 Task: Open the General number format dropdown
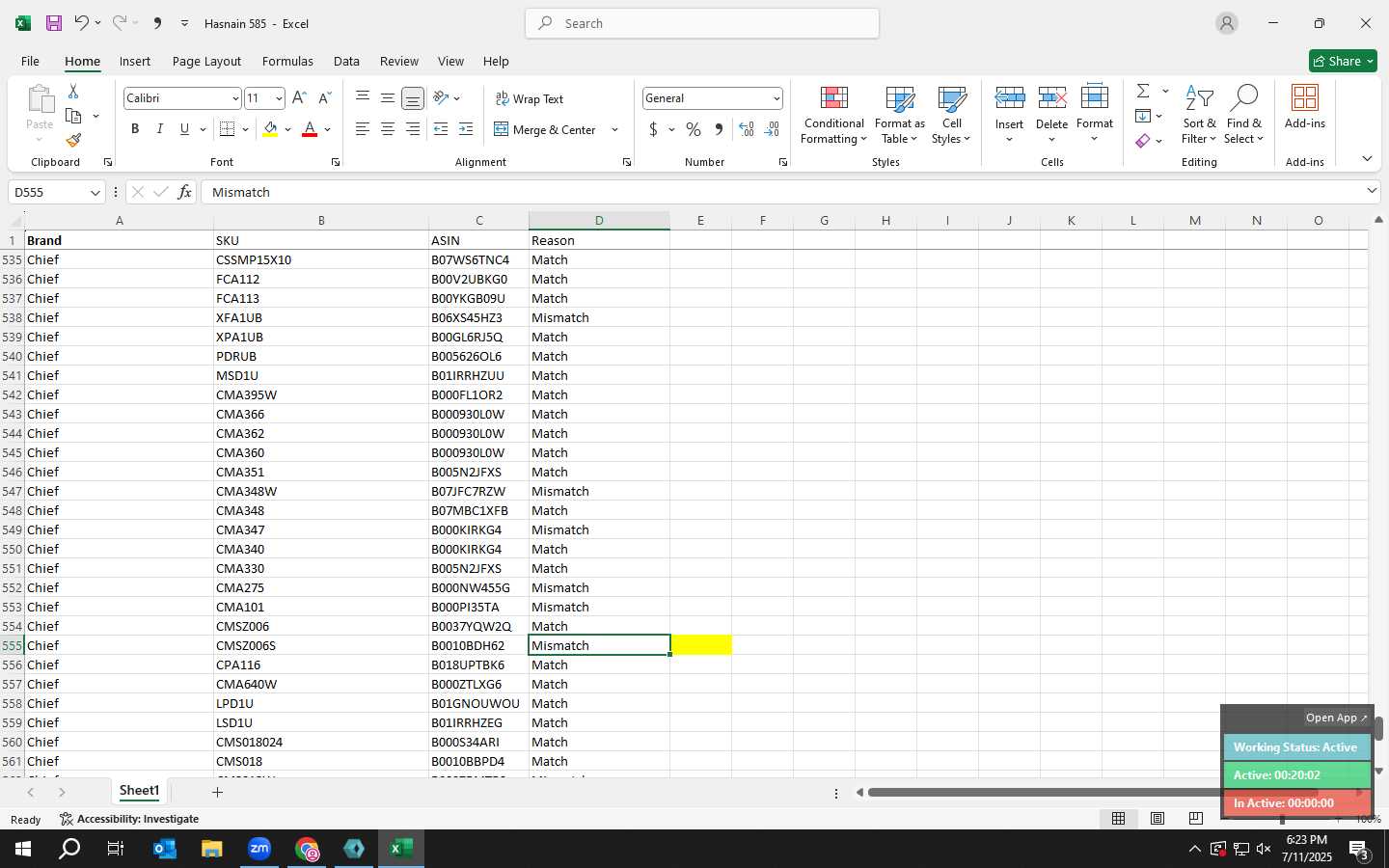click(x=776, y=98)
